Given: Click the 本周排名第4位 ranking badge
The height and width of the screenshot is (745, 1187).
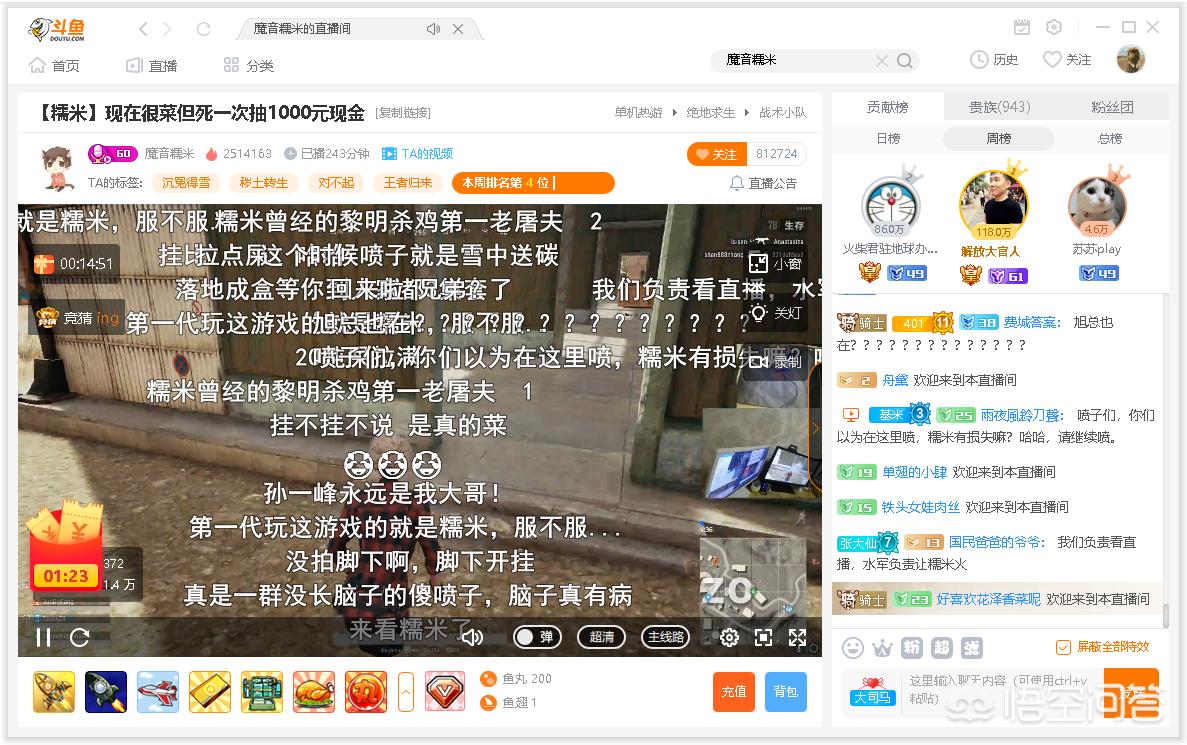Looking at the screenshot, I should tap(533, 182).
